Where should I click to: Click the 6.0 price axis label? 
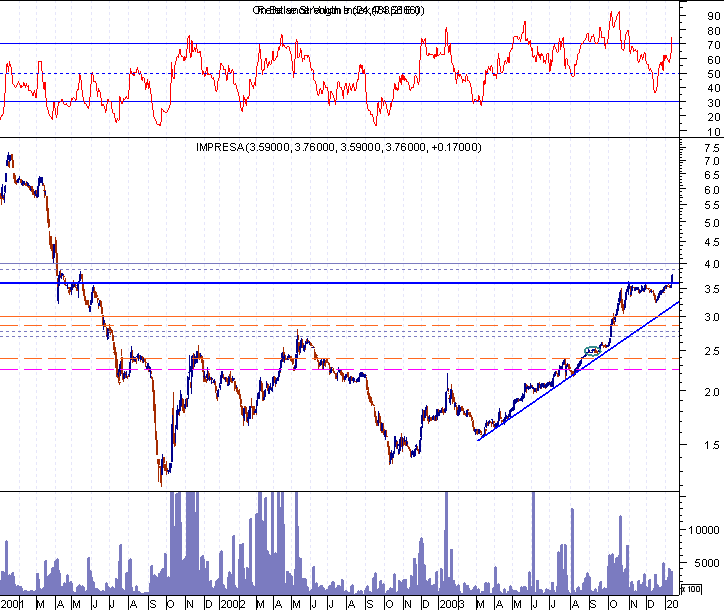pyautogui.click(x=712, y=190)
